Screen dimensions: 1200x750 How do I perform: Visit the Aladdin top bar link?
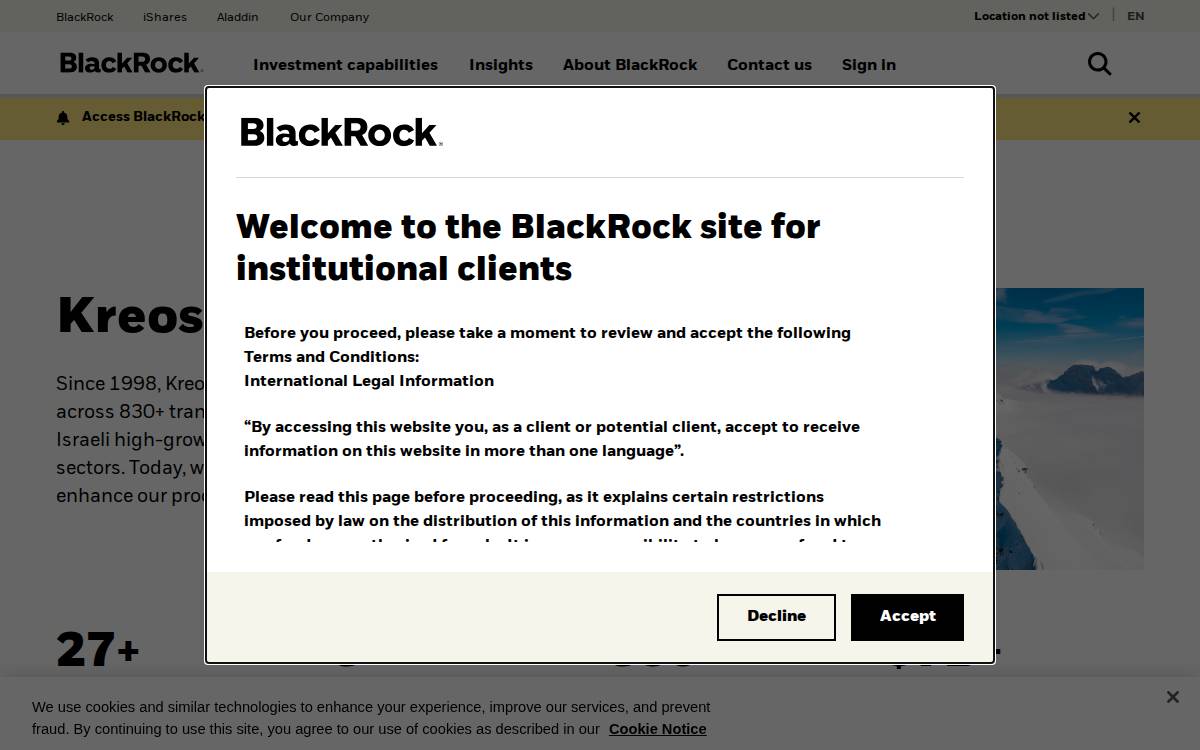point(237,17)
